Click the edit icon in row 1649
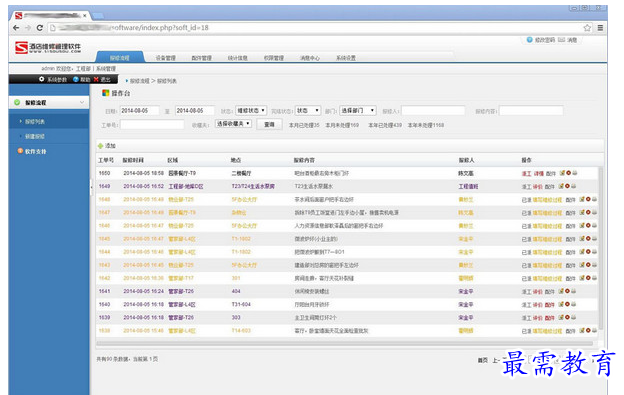624x395 pixels. [x=561, y=186]
